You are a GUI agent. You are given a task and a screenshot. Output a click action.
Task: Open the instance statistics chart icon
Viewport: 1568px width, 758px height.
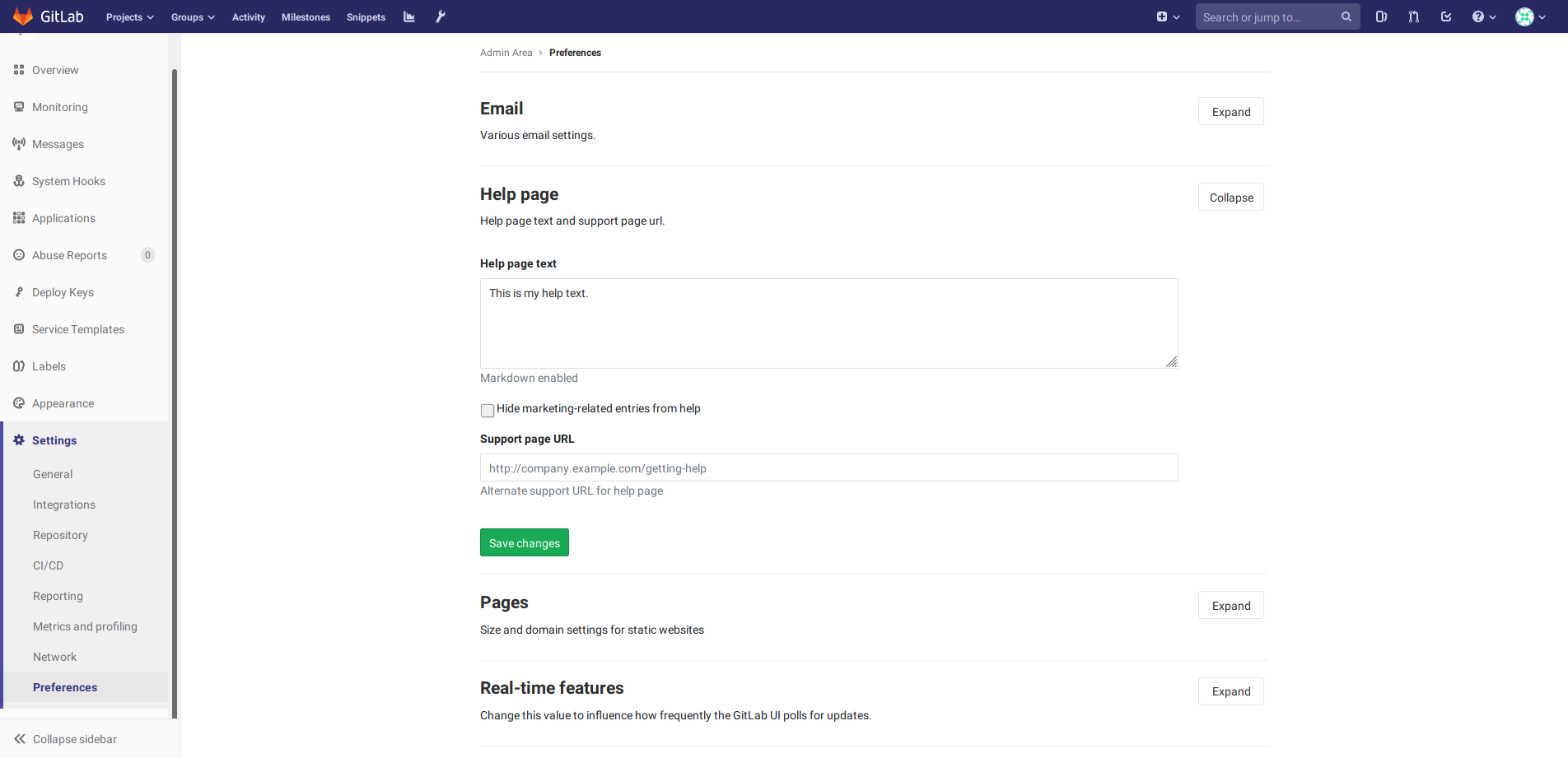click(409, 16)
